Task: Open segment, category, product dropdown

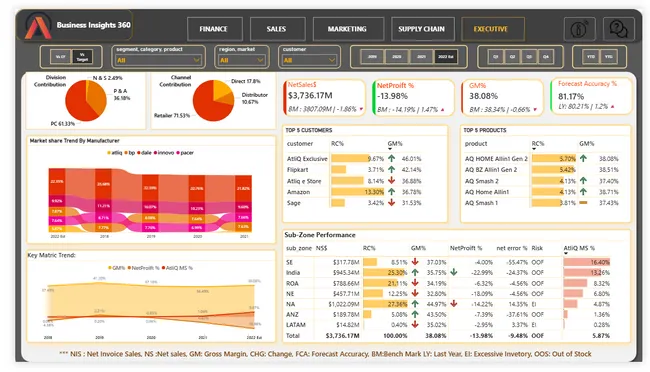Action: 158,60
